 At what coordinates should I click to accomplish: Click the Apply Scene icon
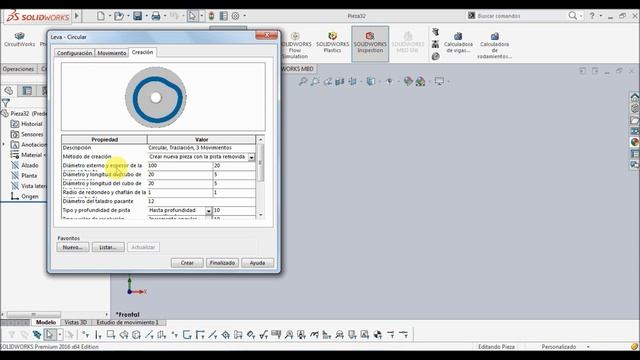[x=420, y=82]
